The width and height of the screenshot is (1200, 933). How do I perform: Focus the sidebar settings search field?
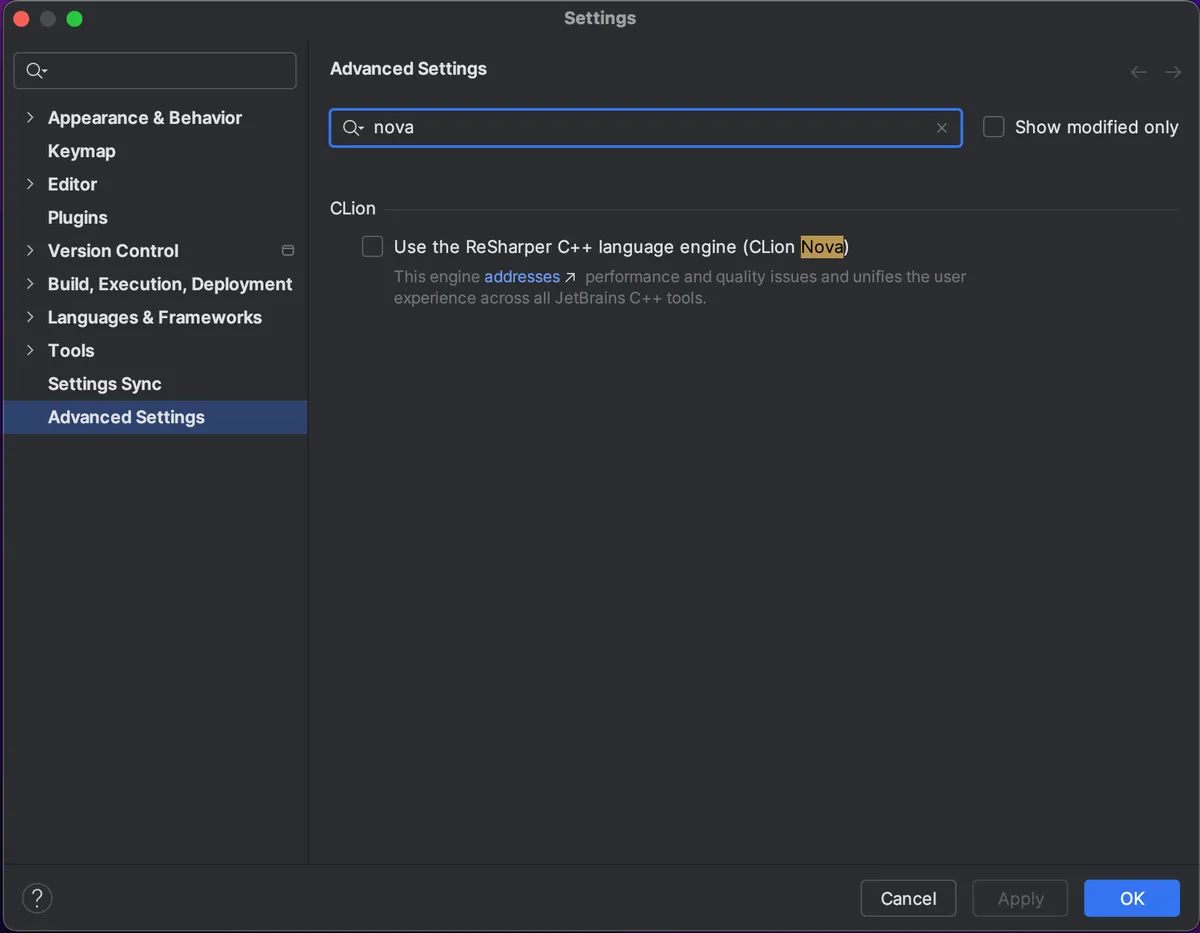coord(155,71)
